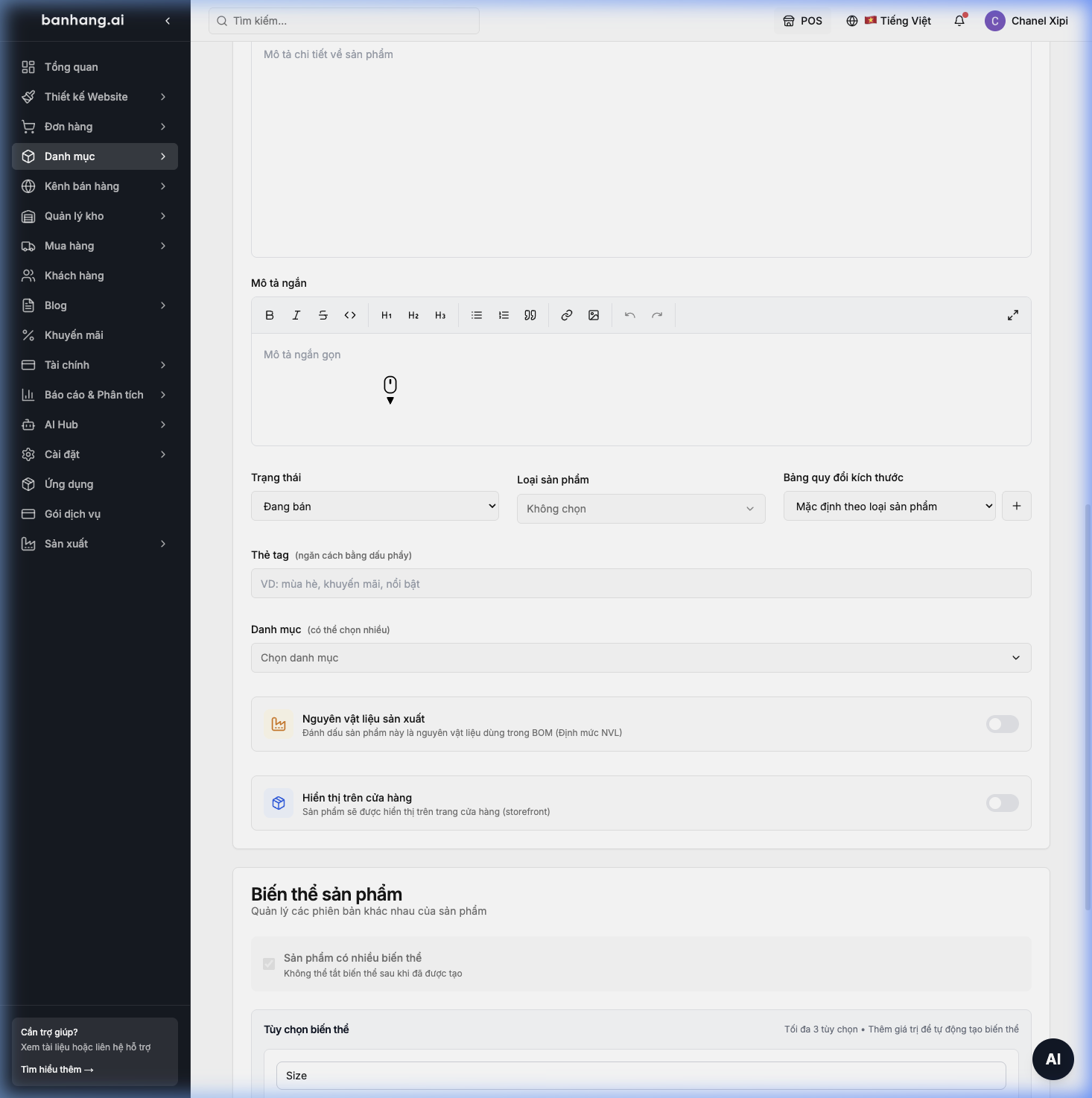Screen dimensions: 1092x1098
Task: Click the detailed product description area
Action: 641,149
